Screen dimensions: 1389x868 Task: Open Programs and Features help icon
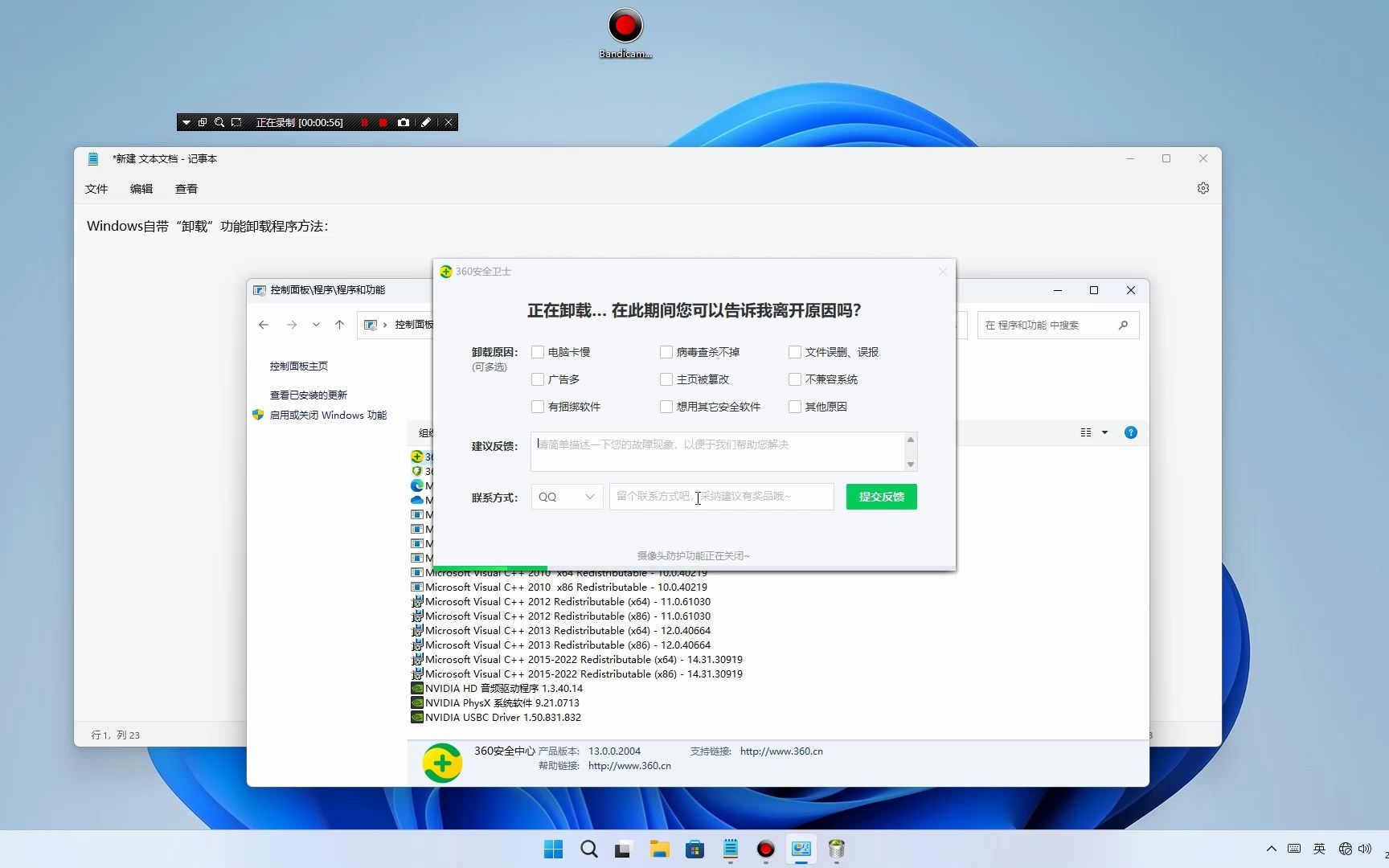coord(1131,432)
